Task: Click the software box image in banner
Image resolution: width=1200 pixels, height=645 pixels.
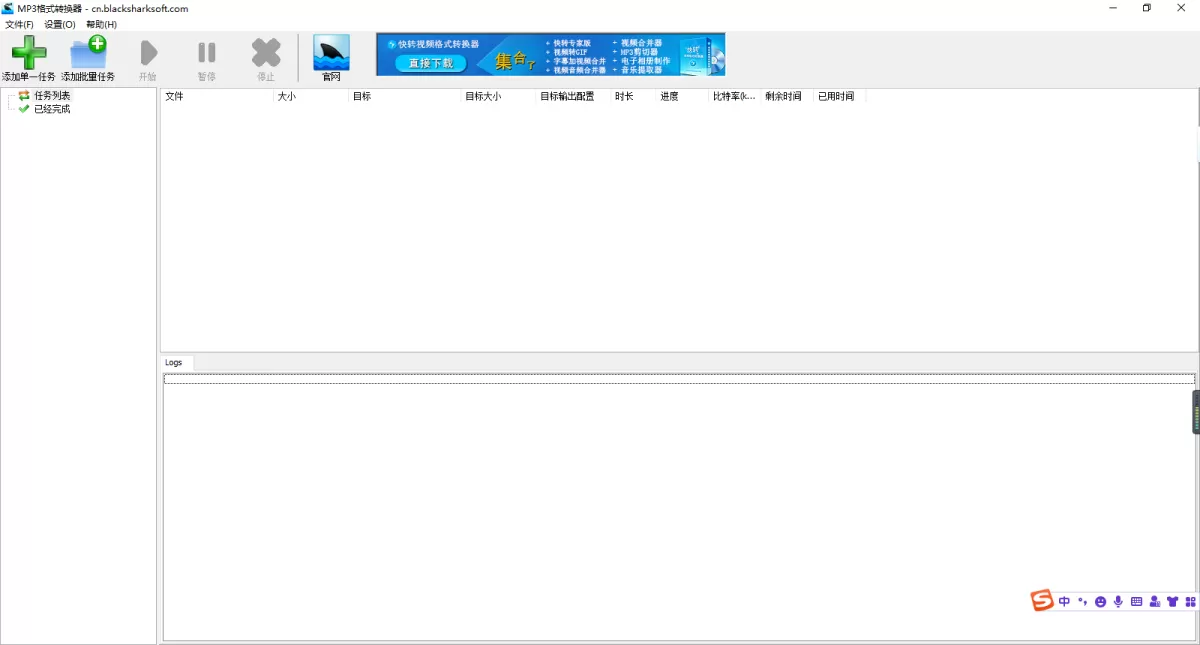Action: pos(703,55)
